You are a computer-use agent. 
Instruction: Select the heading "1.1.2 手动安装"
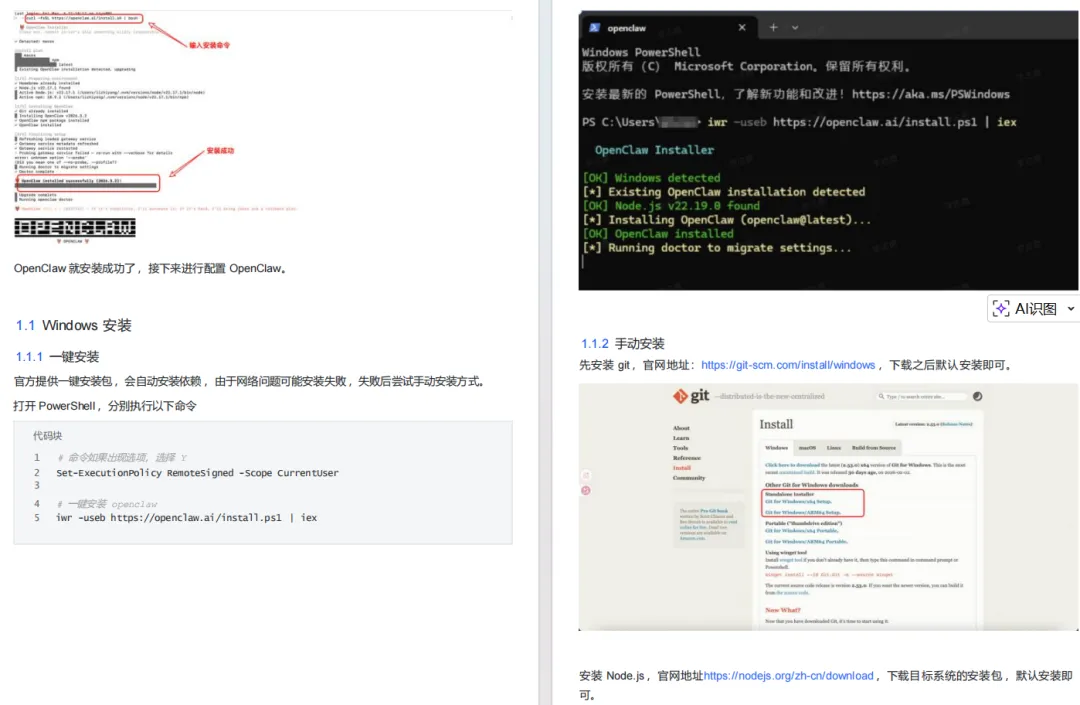click(x=623, y=344)
